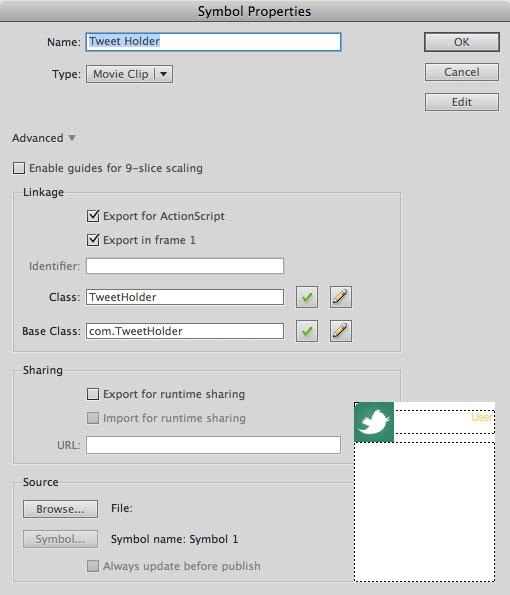
Task: Uncheck Export in frame 1
Action: pyautogui.click(x=93, y=240)
